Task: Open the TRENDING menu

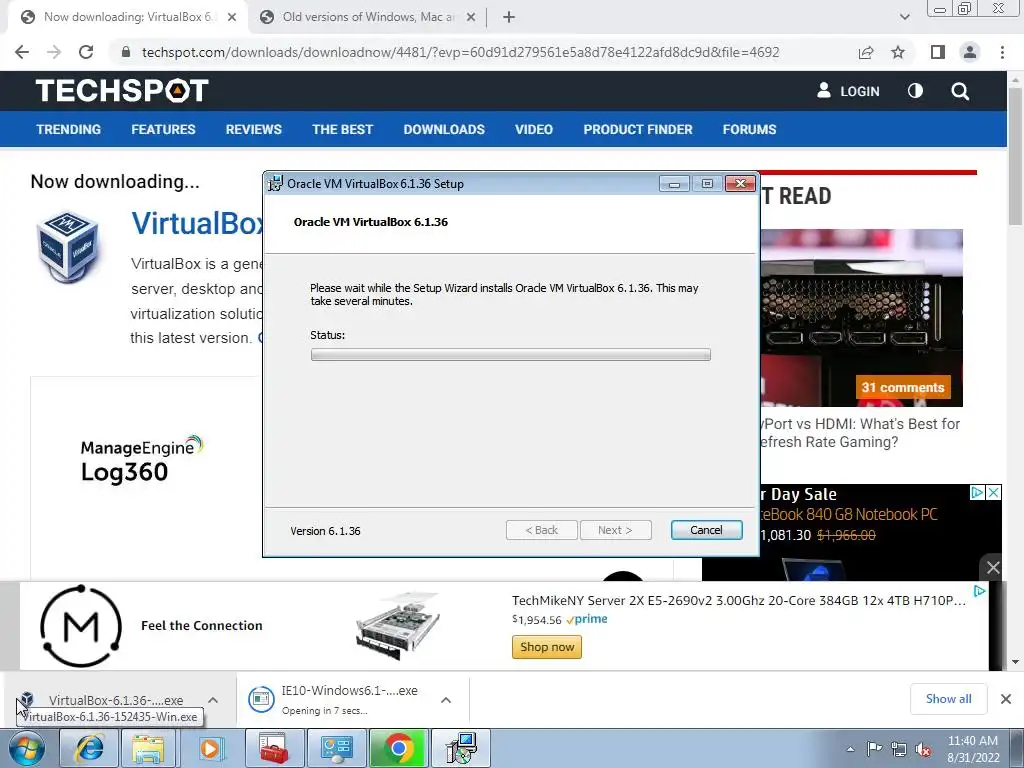Action: 69,129
